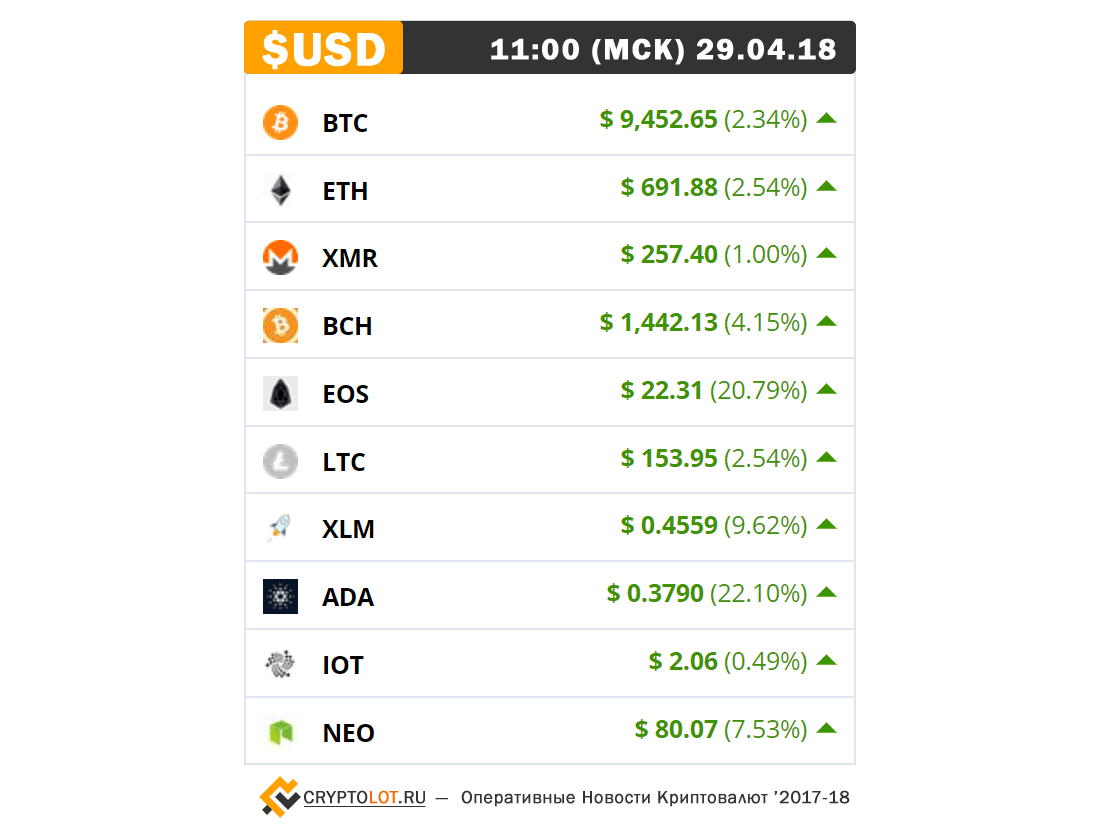This screenshot has width=1100, height=829.
Task: Click the CryptoLot logo icon in footer
Action: pyautogui.click(x=279, y=797)
